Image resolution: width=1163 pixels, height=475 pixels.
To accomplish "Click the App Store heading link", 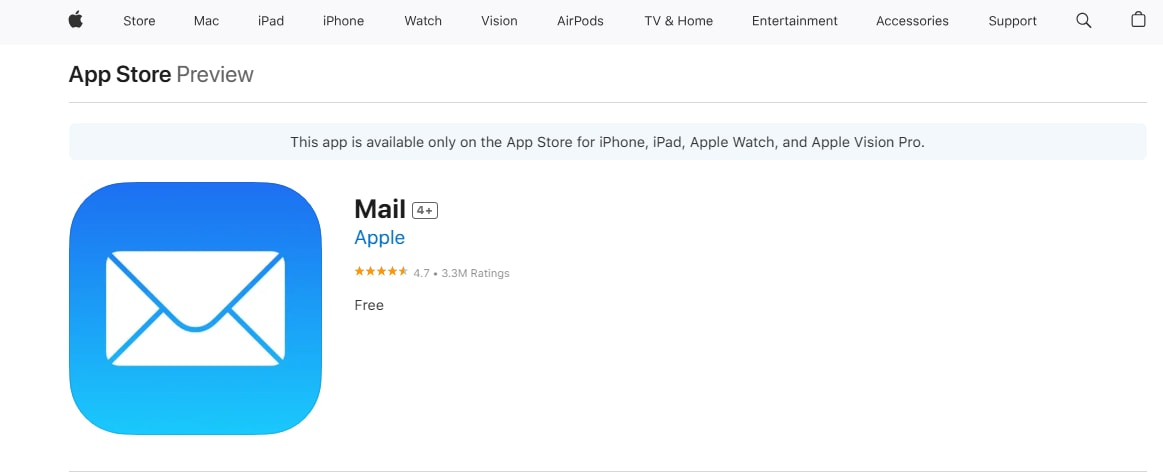I will tap(120, 74).
